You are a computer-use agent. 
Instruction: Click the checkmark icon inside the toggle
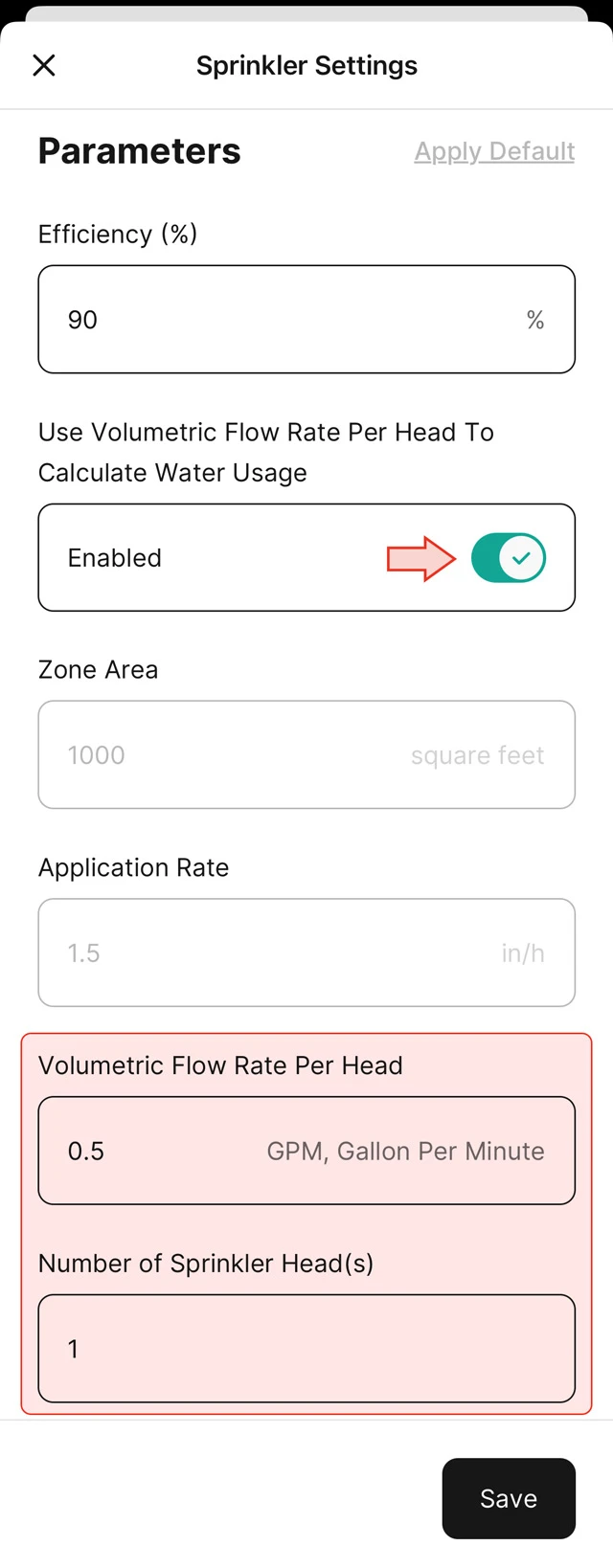(x=520, y=557)
